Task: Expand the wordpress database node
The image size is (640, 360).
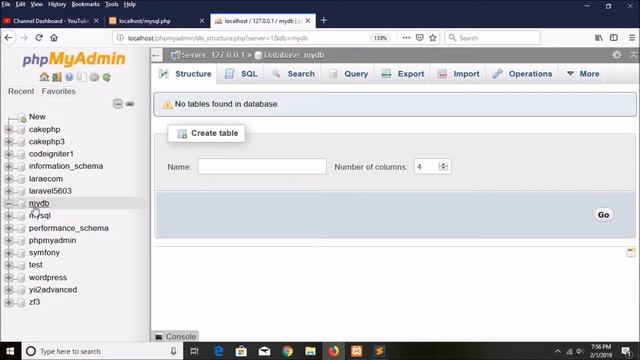Action: [9, 278]
